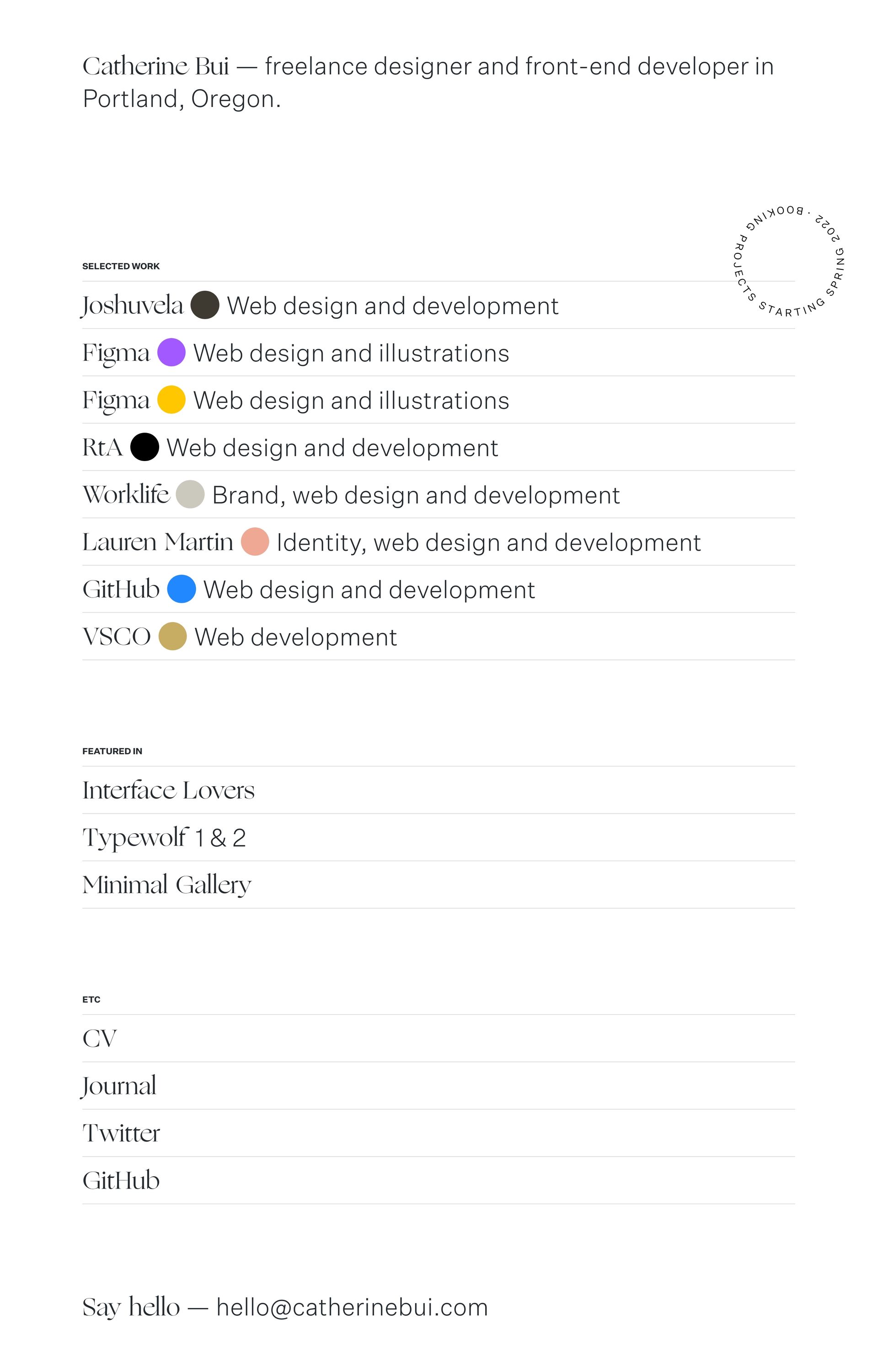Go to the Journal page
This screenshot has width=878, height=1372.
tap(118, 1086)
